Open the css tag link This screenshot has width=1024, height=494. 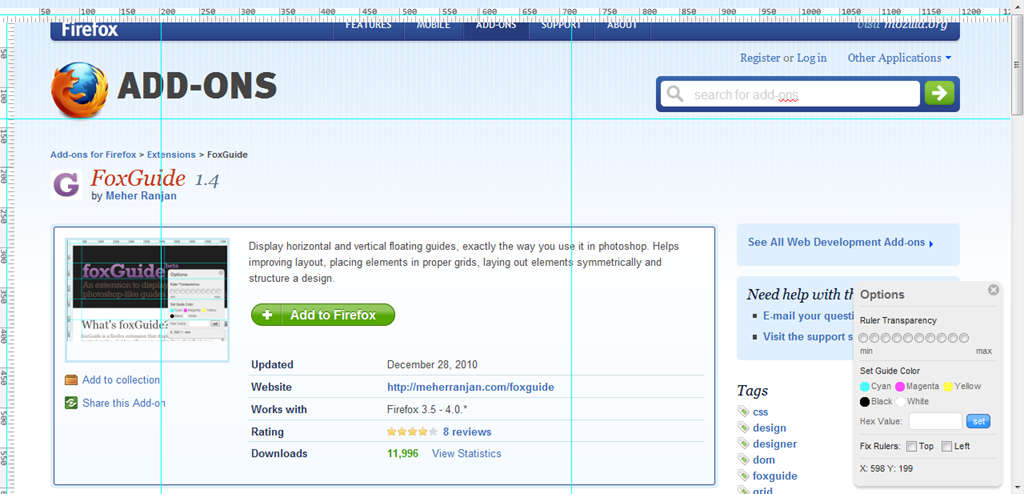point(760,412)
